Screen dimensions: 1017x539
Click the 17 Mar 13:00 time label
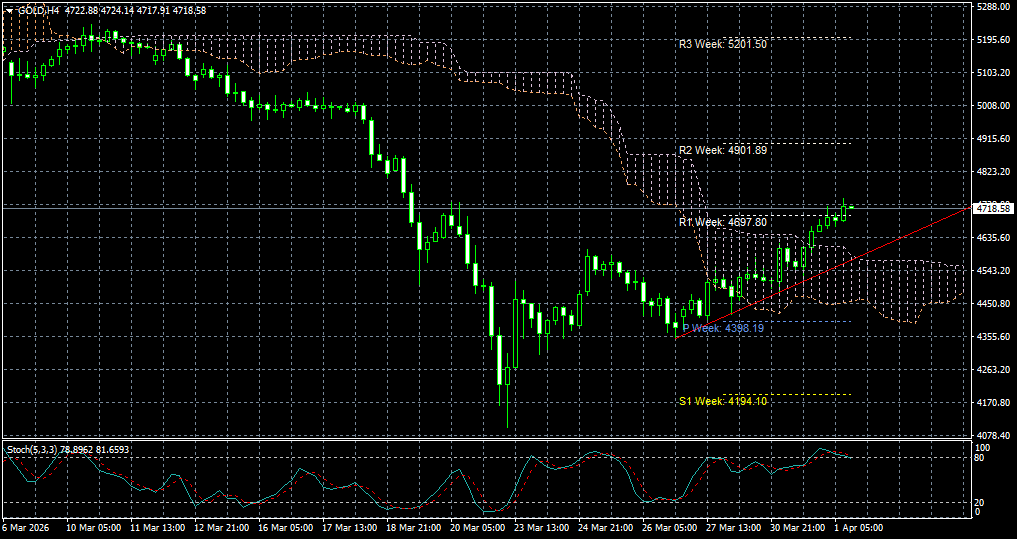[350, 529]
